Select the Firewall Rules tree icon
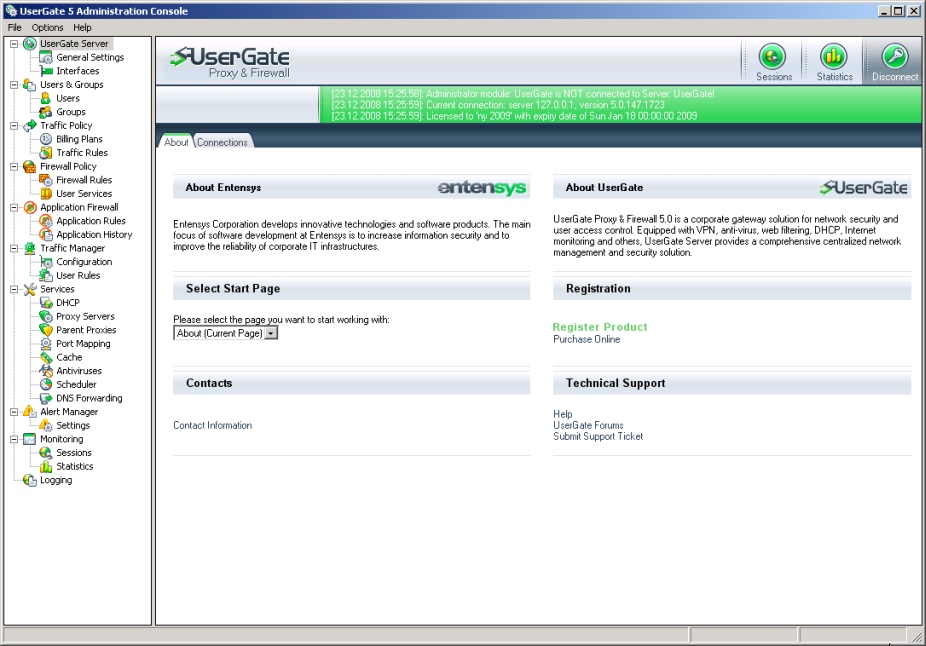This screenshot has height=646, width=926. coord(46,180)
